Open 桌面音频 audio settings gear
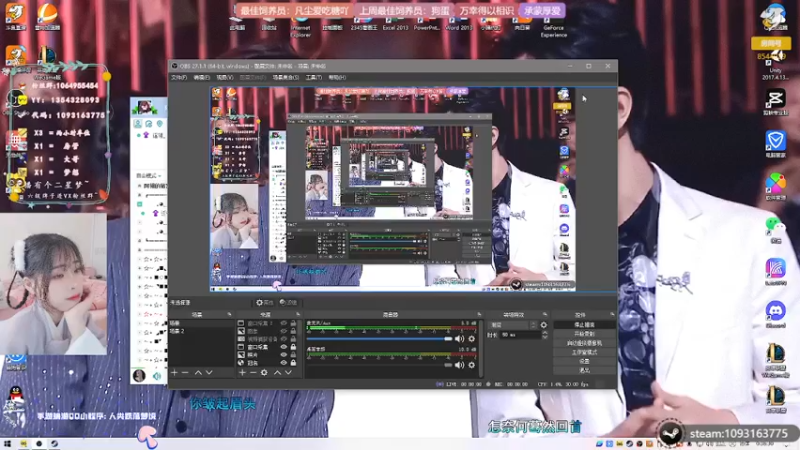The image size is (800, 450). click(x=471, y=365)
